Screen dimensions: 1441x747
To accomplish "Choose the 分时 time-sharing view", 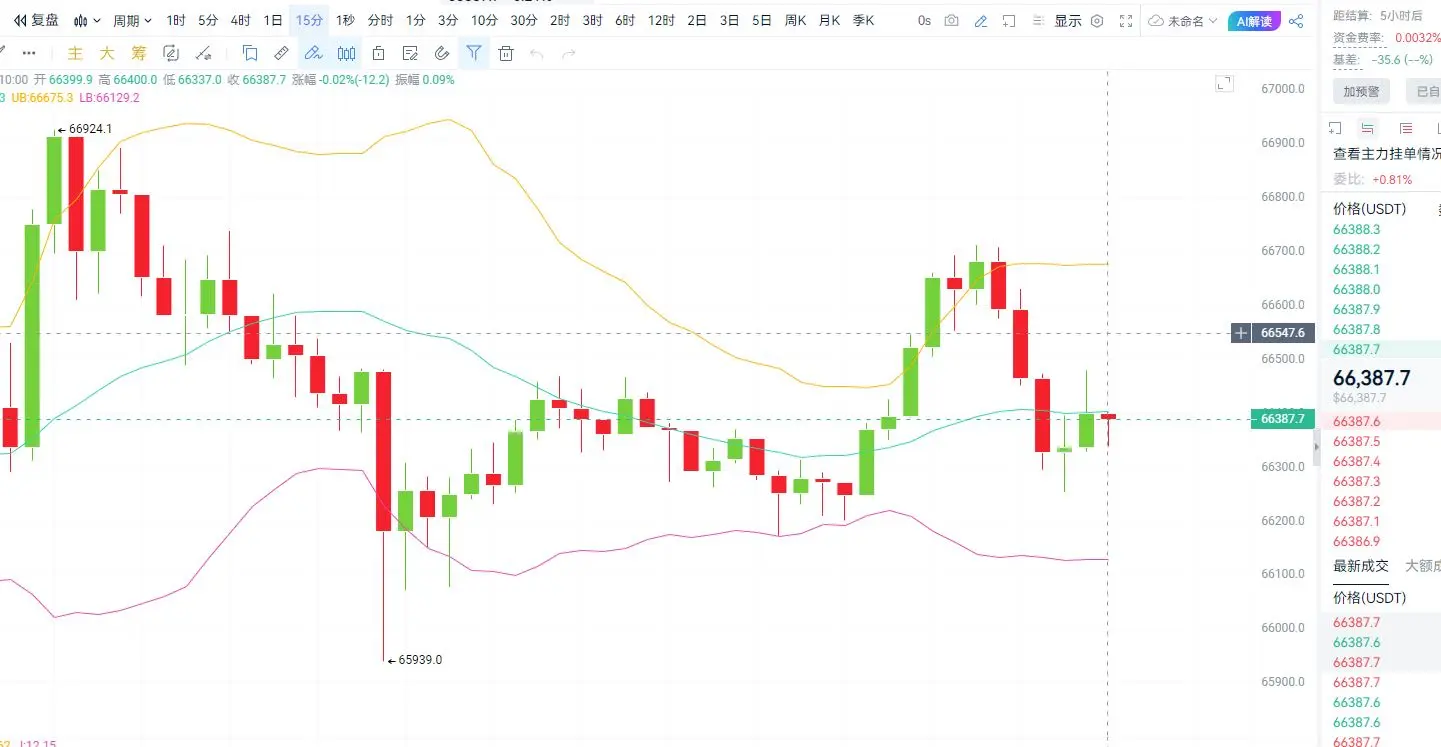I will [380, 20].
